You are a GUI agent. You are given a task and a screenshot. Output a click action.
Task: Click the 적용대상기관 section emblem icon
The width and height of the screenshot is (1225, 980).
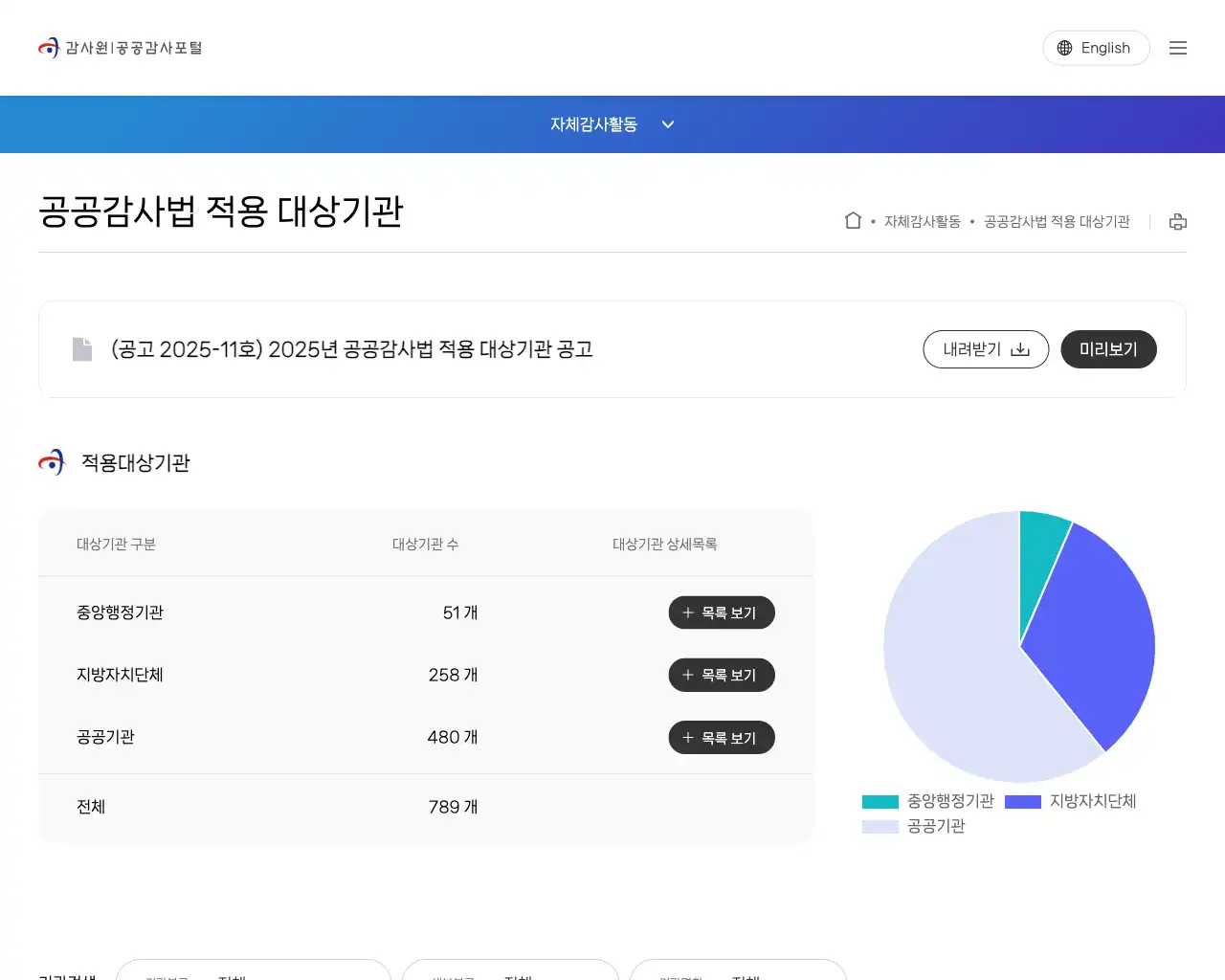tap(52, 462)
